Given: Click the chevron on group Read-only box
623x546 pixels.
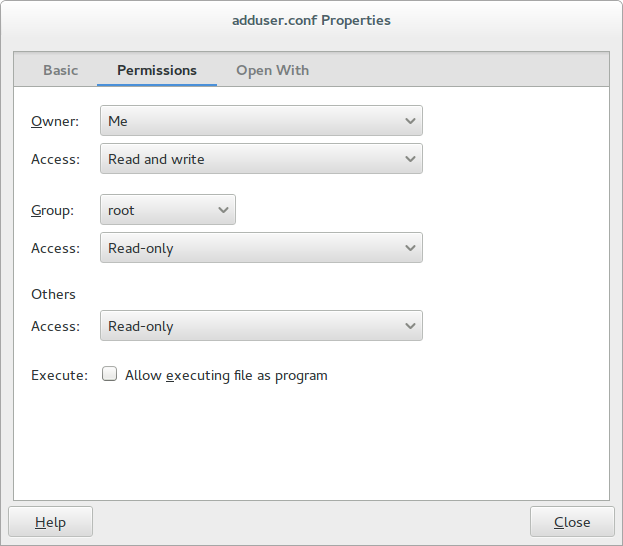Looking at the screenshot, I should pyautogui.click(x=410, y=248).
